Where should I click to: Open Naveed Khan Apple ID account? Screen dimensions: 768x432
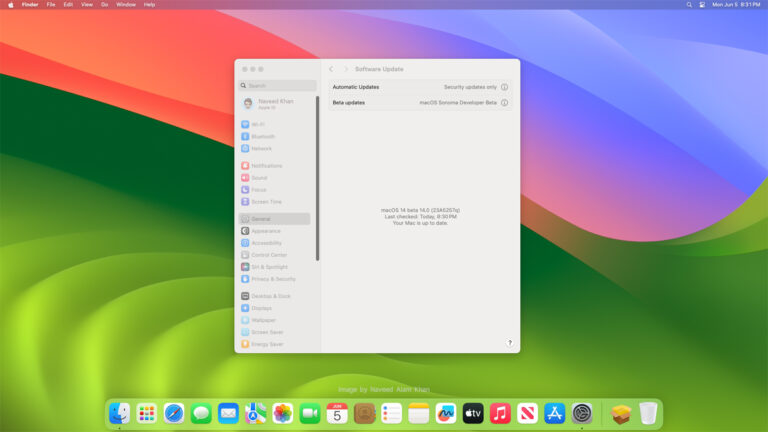[268, 104]
